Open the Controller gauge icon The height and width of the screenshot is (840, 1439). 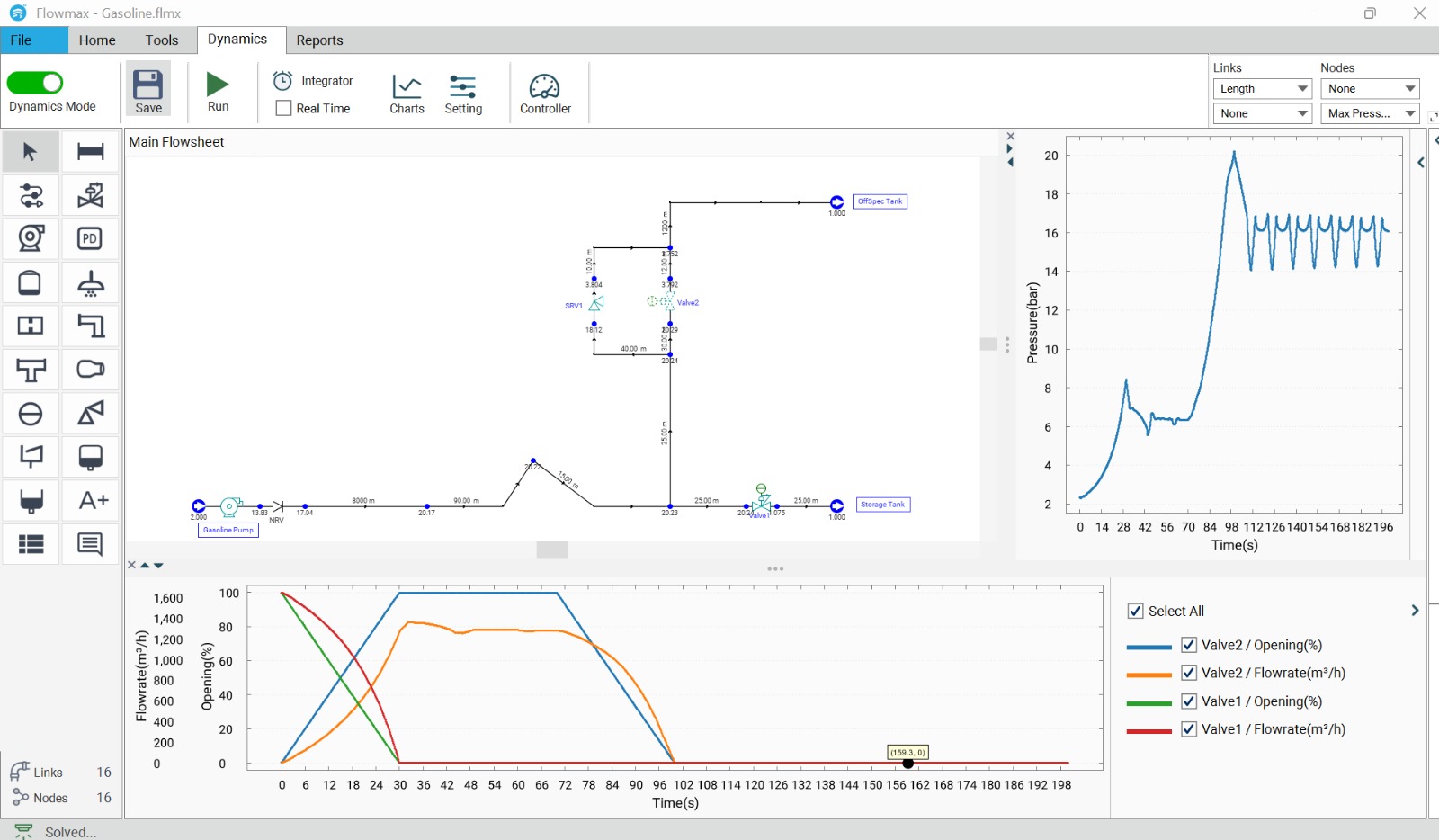(x=545, y=86)
